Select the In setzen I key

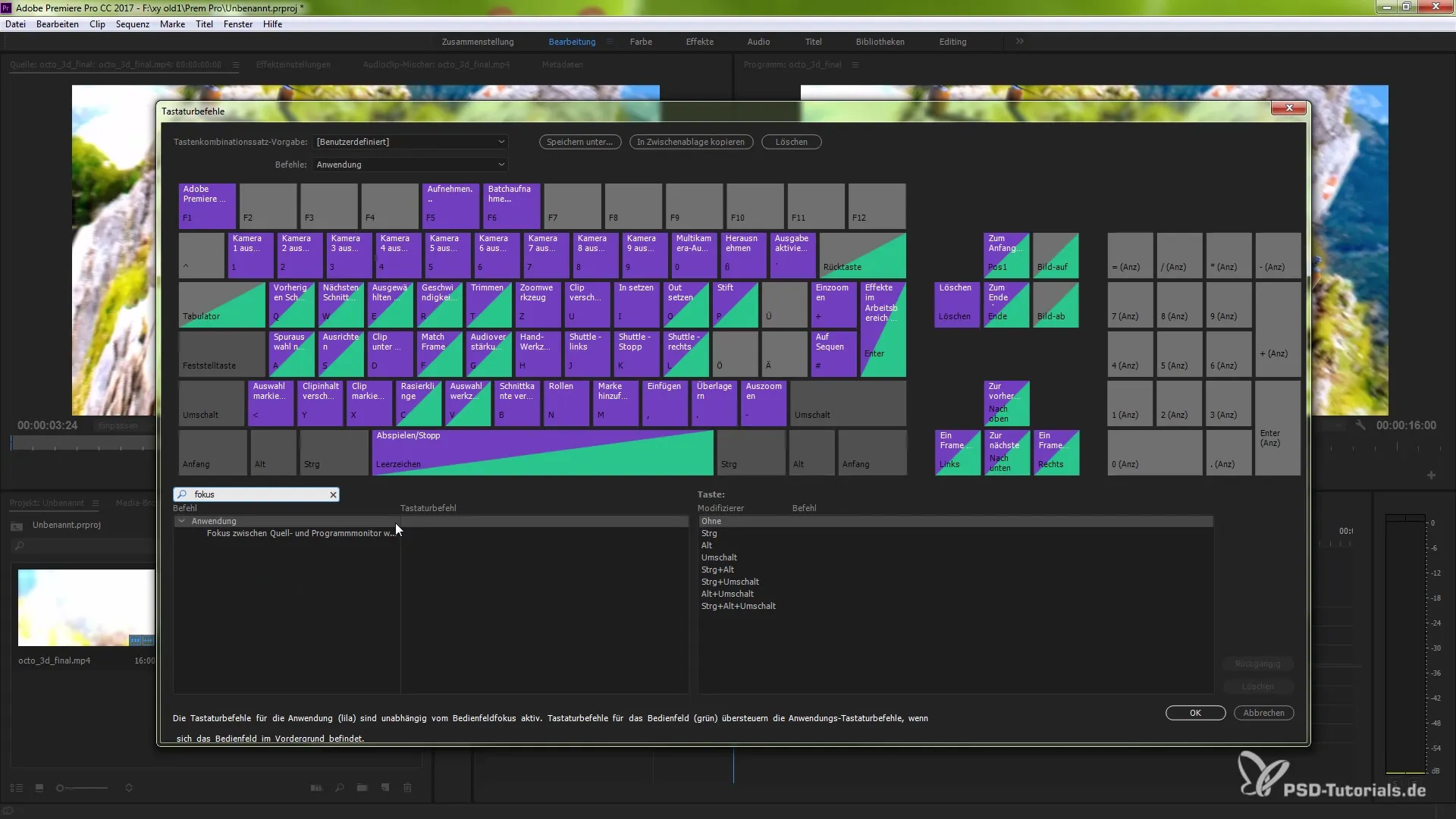(637, 305)
